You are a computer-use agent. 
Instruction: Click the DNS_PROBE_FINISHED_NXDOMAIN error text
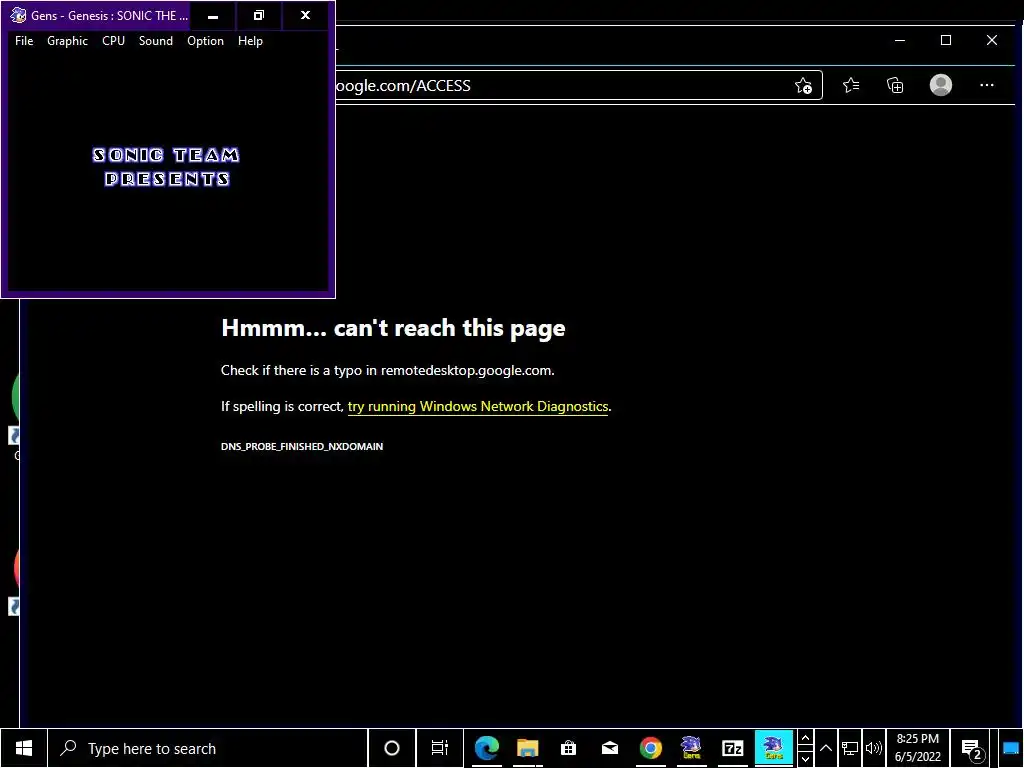[x=302, y=447]
